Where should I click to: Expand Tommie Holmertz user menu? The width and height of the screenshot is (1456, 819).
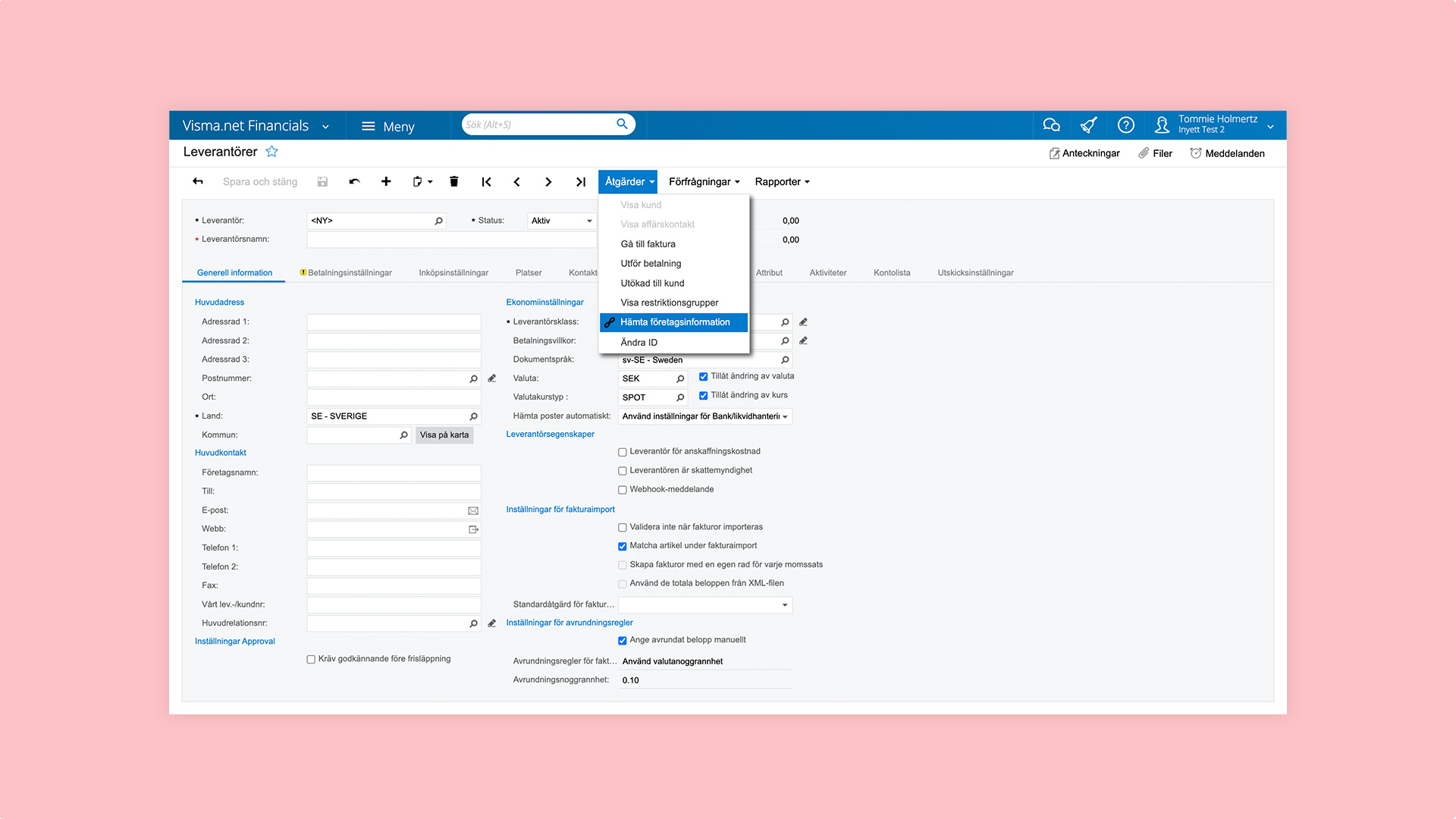pos(1270,127)
